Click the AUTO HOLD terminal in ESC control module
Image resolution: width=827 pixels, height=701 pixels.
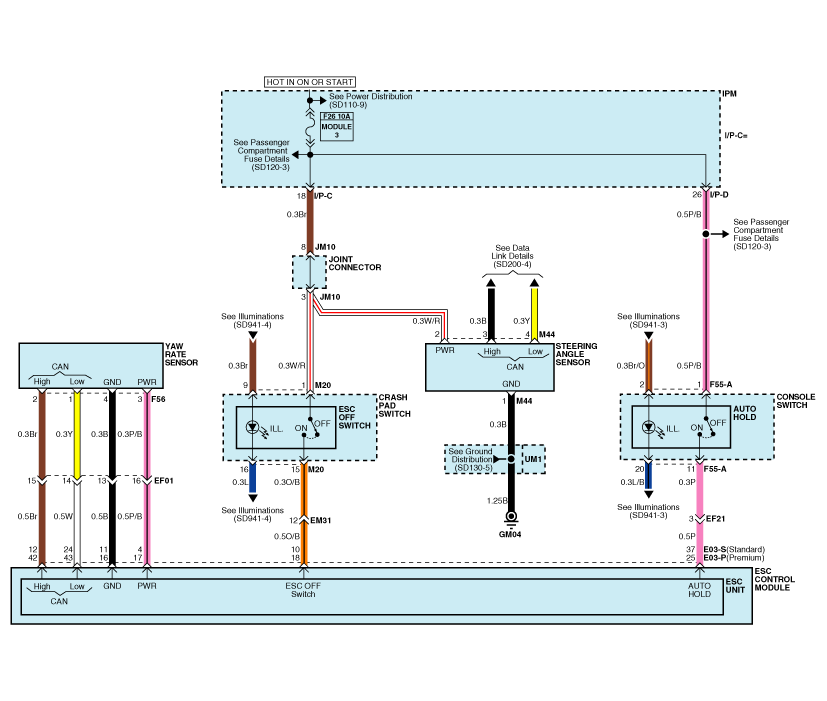[x=701, y=590]
